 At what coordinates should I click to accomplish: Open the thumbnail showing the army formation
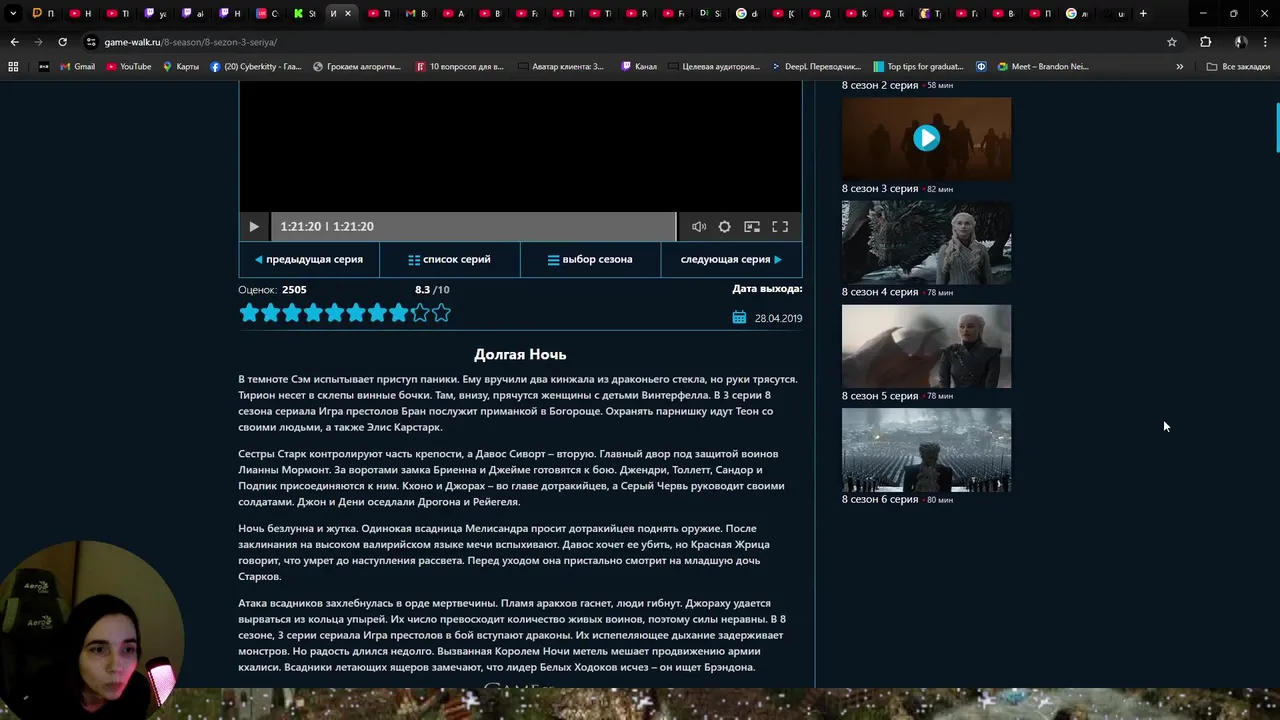click(x=926, y=450)
